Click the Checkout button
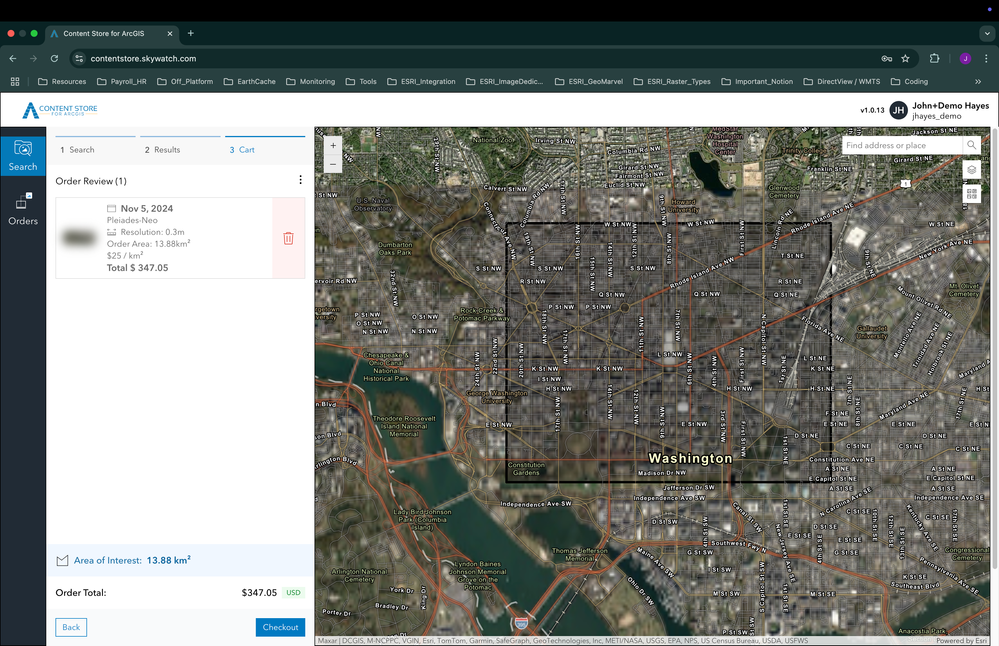Screen dimensions: 999x646 (x=280, y=627)
